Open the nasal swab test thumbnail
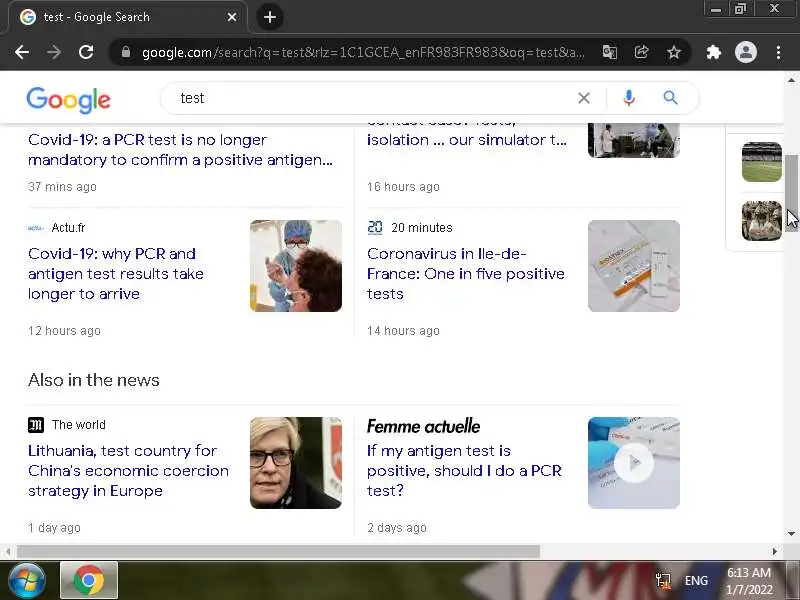The width and height of the screenshot is (800, 600). pyautogui.click(x=296, y=266)
